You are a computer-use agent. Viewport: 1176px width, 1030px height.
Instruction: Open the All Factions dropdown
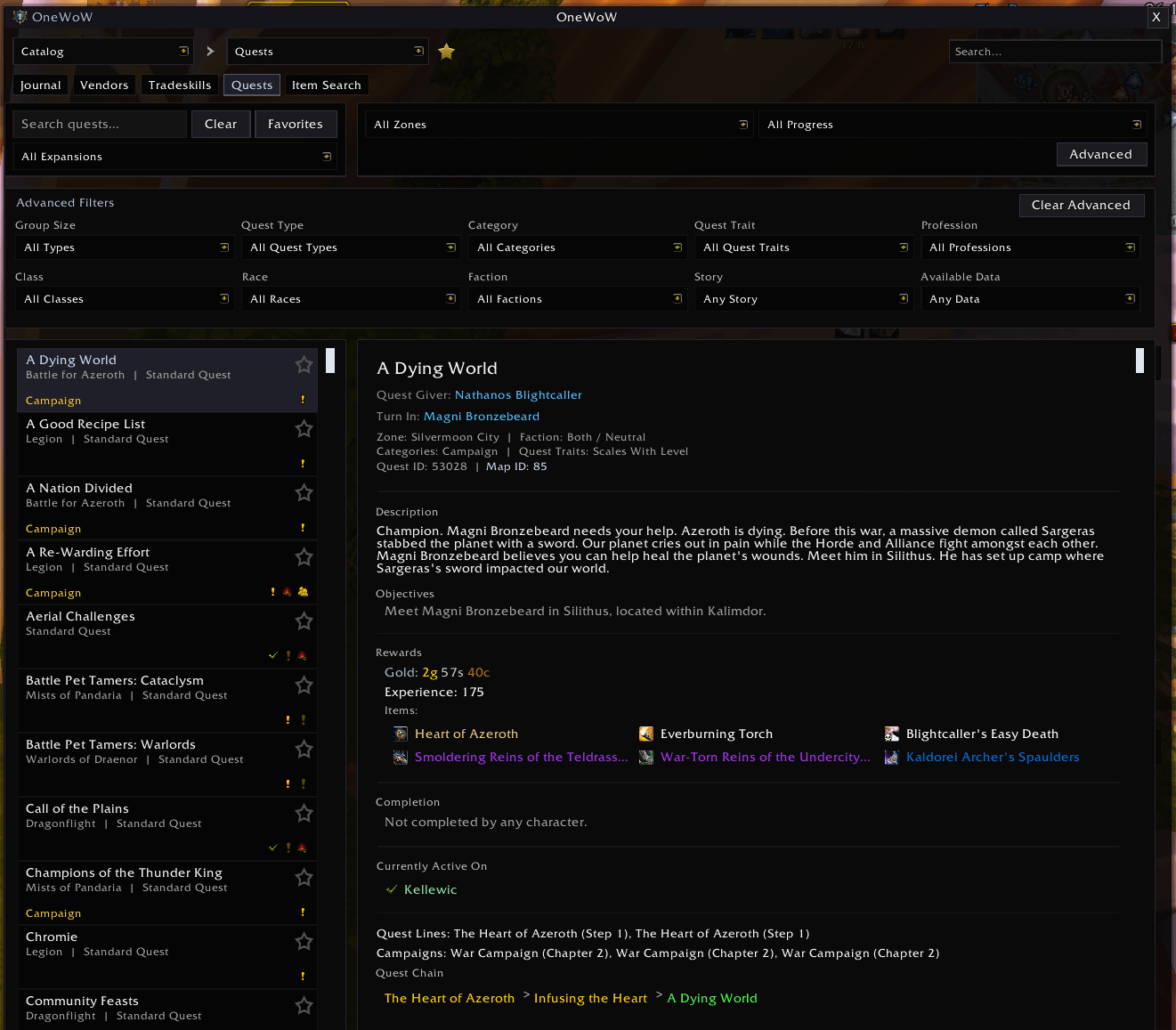click(x=577, y=299)
